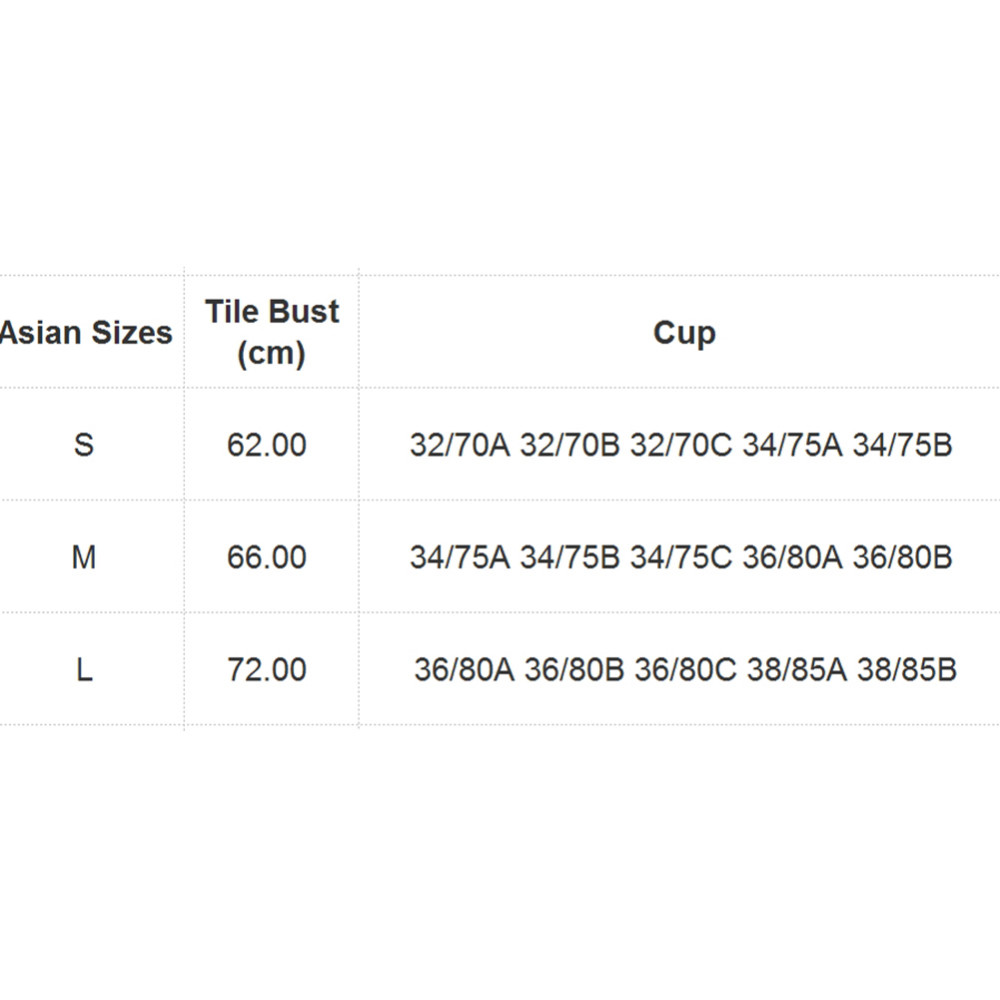Click 34/75A in the S row
1000x1000 pixels.
click(x=793, y=445)
